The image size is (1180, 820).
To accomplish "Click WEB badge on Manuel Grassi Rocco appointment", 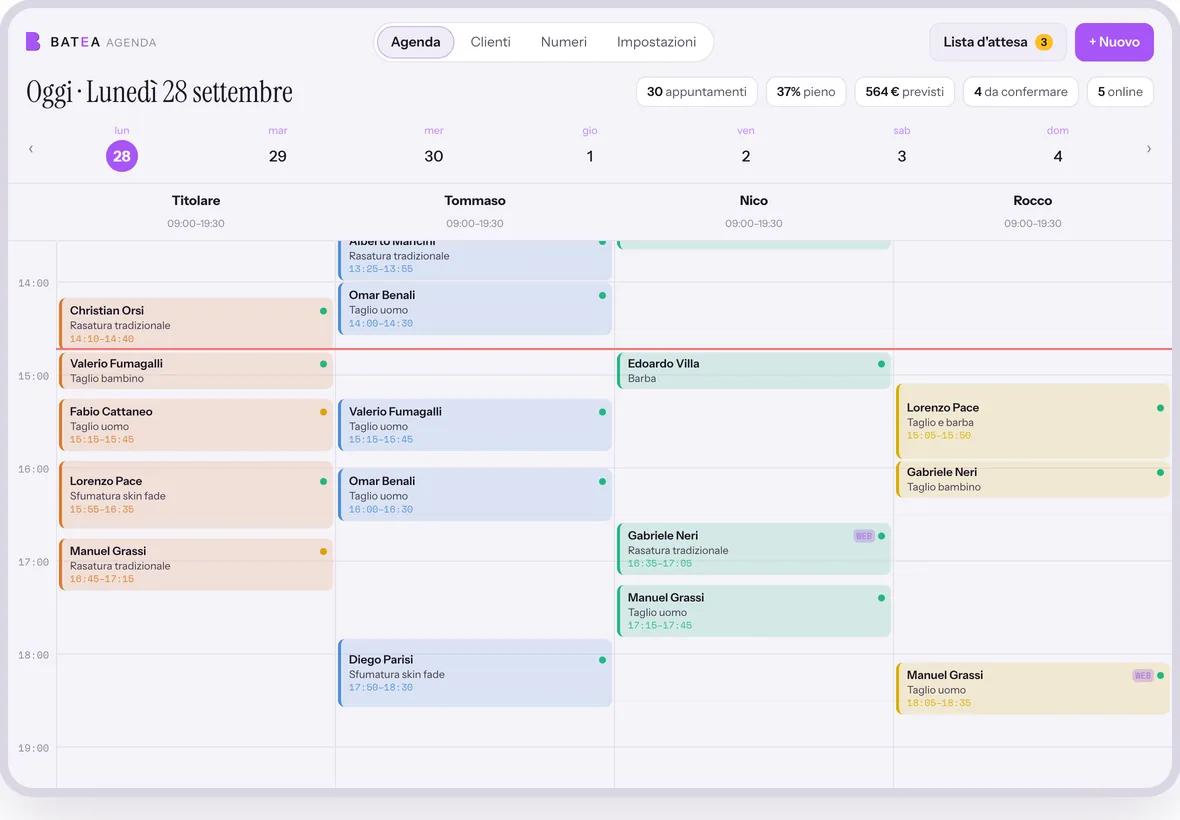I will pos(1142,676).
